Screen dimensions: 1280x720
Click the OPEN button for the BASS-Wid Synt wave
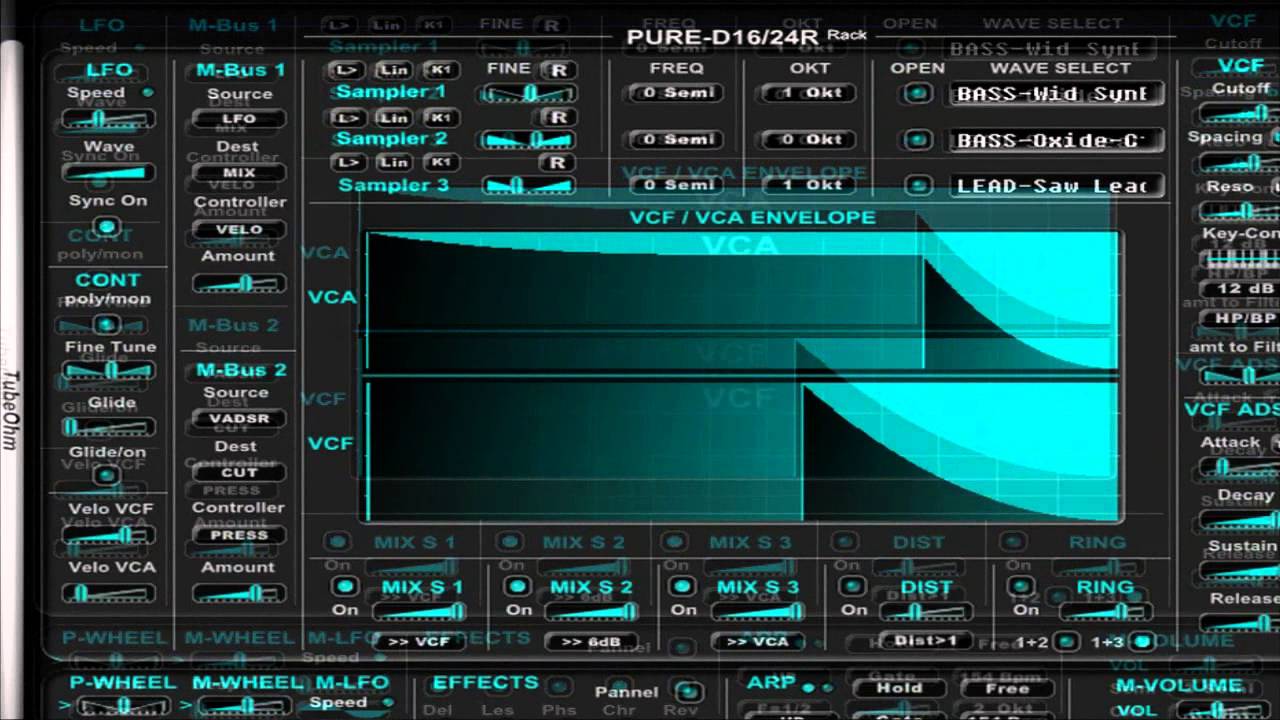[916, 94]
